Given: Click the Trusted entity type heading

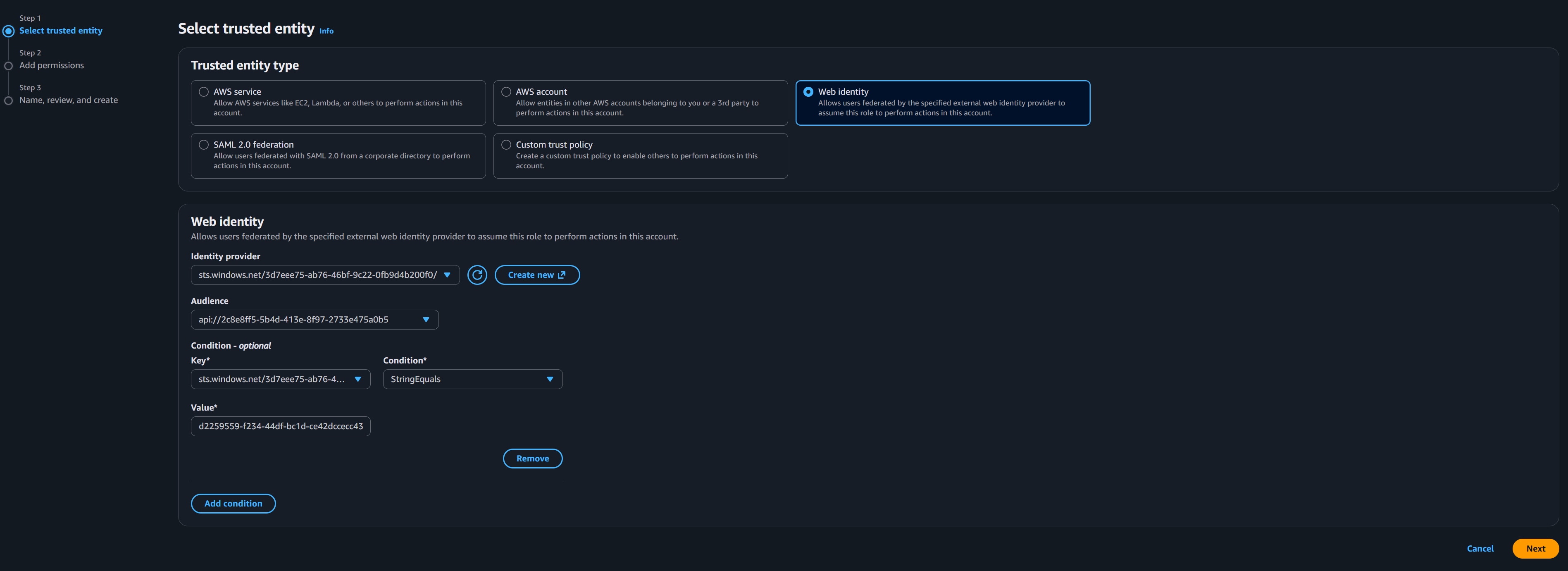Looking at the screenshot, I should click(x=245, y=65).
